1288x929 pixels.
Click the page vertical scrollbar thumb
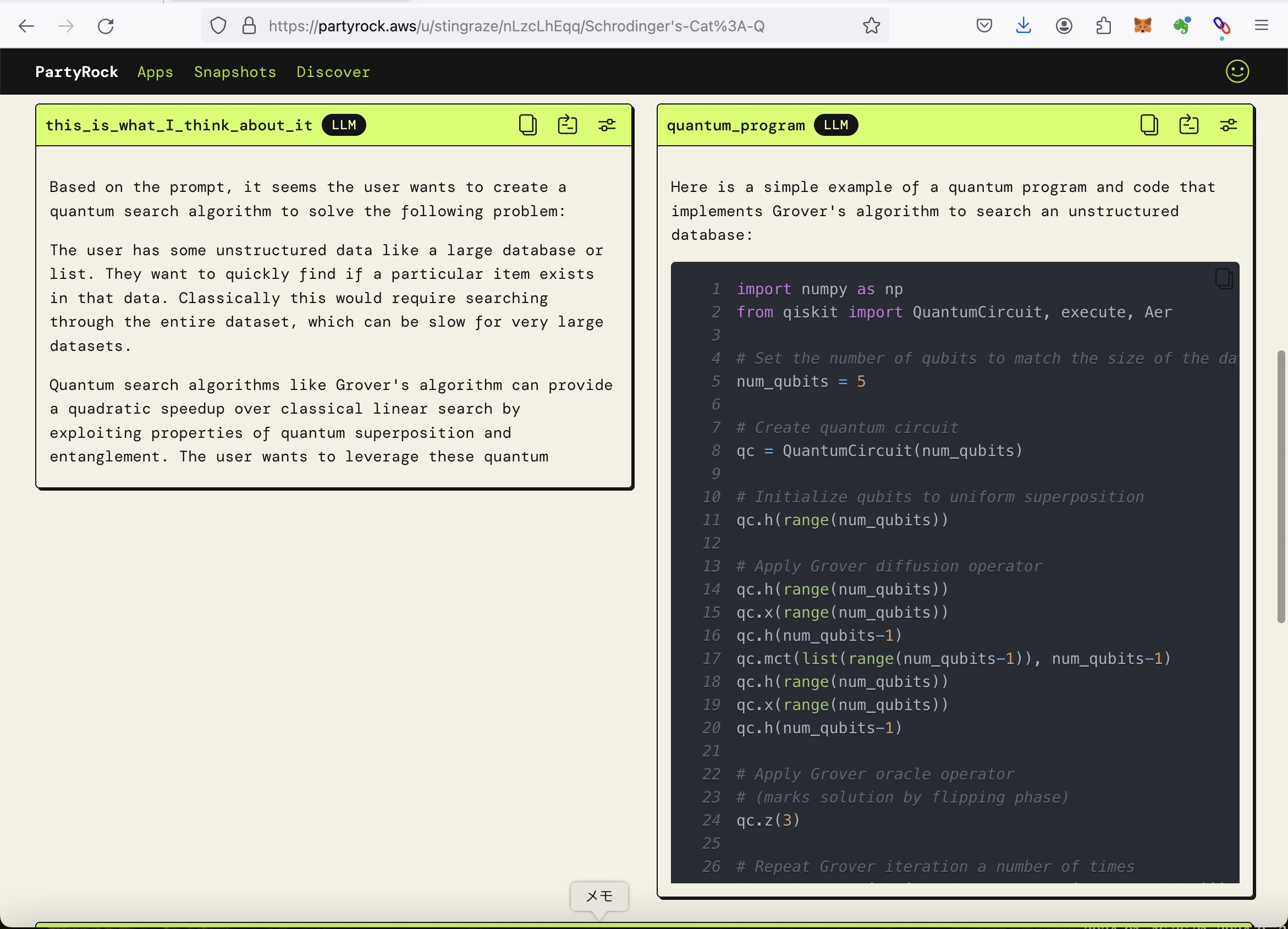tap(1280, 487)
